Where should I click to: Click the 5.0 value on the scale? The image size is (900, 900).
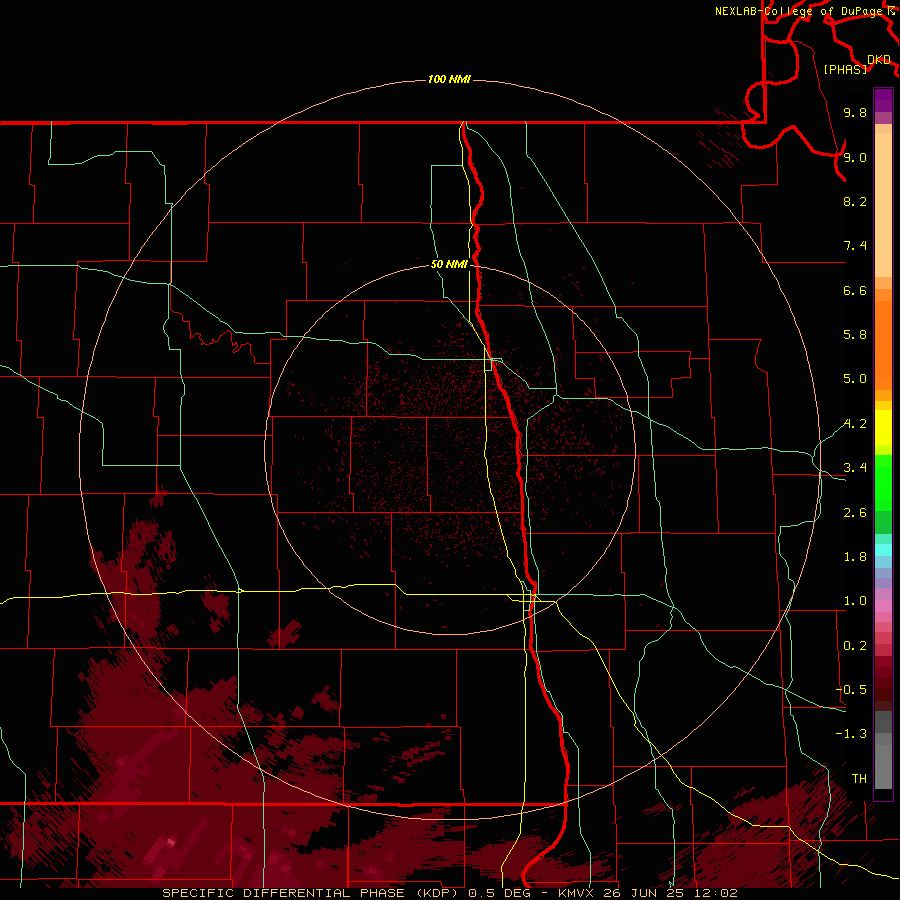pyautogui.click(x=855, y=379)
